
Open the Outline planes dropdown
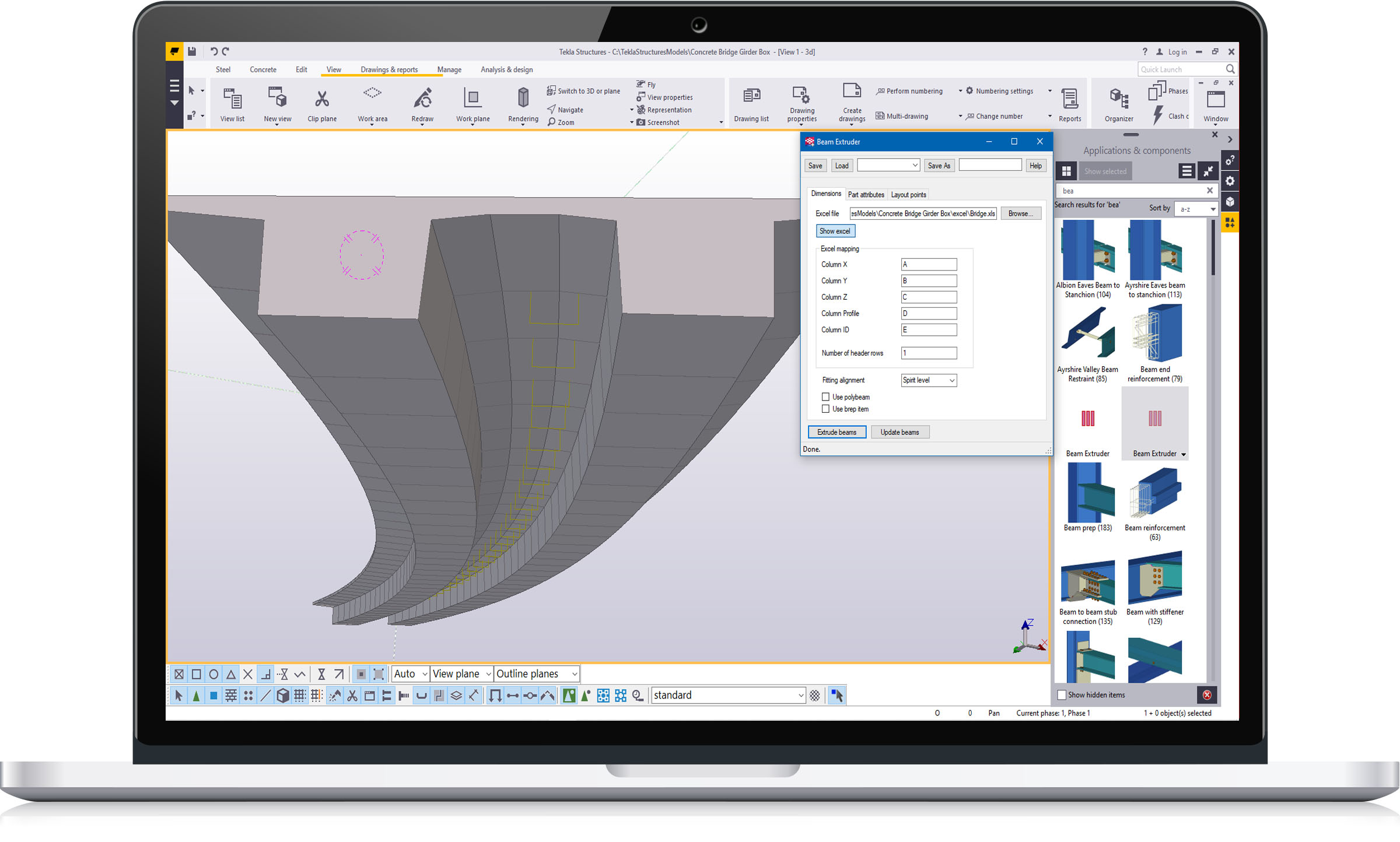pos(537,673)
